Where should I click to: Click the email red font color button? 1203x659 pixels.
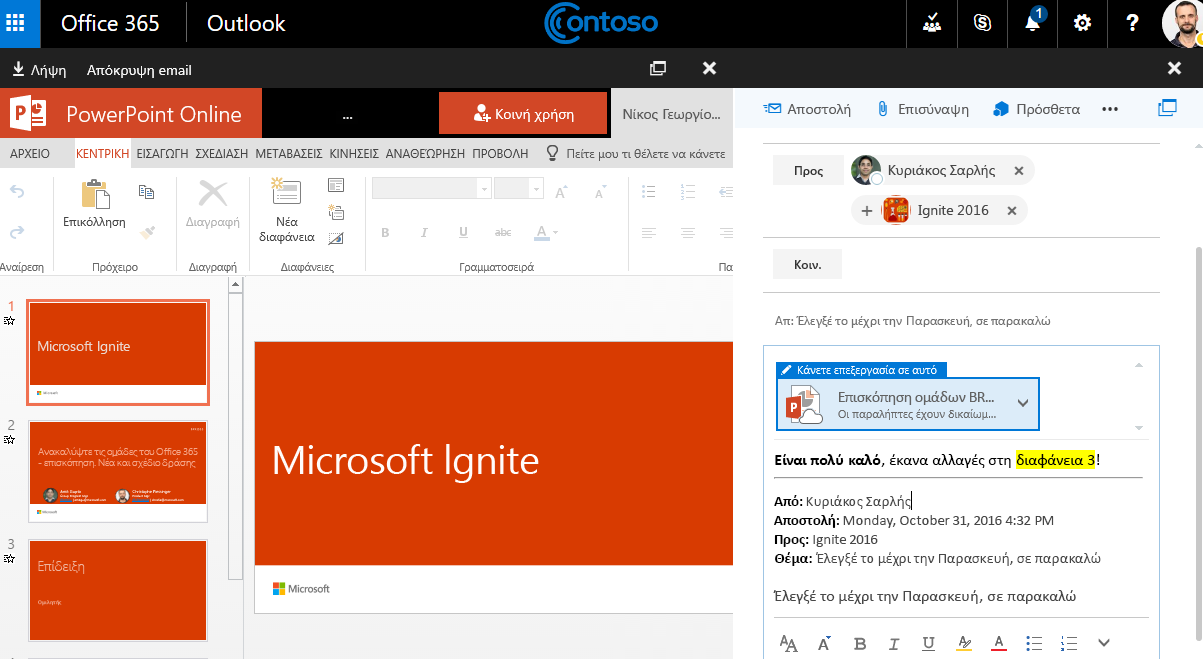(x=998, y=643)
